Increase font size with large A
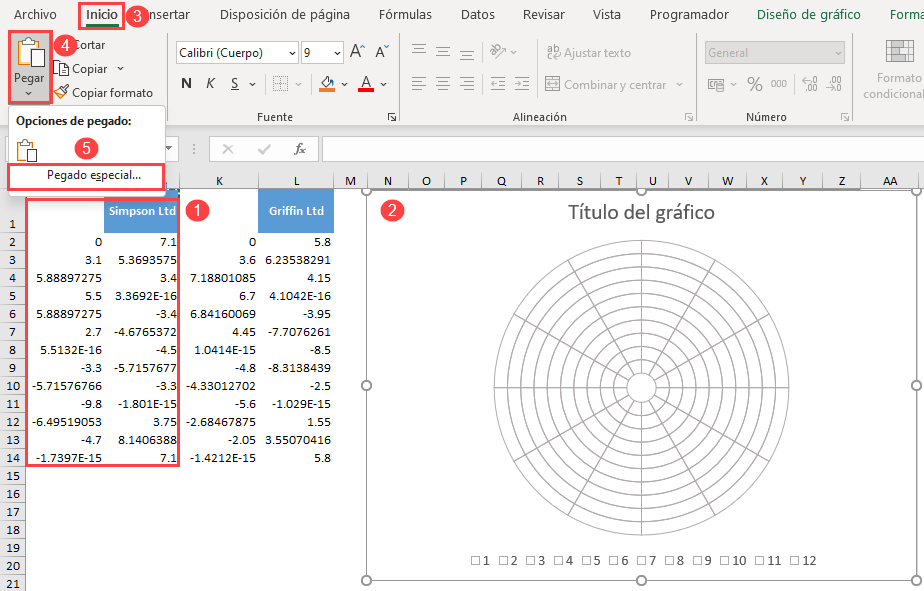The height and width of the screenshot is (591, 924). (x=357, y=52)
